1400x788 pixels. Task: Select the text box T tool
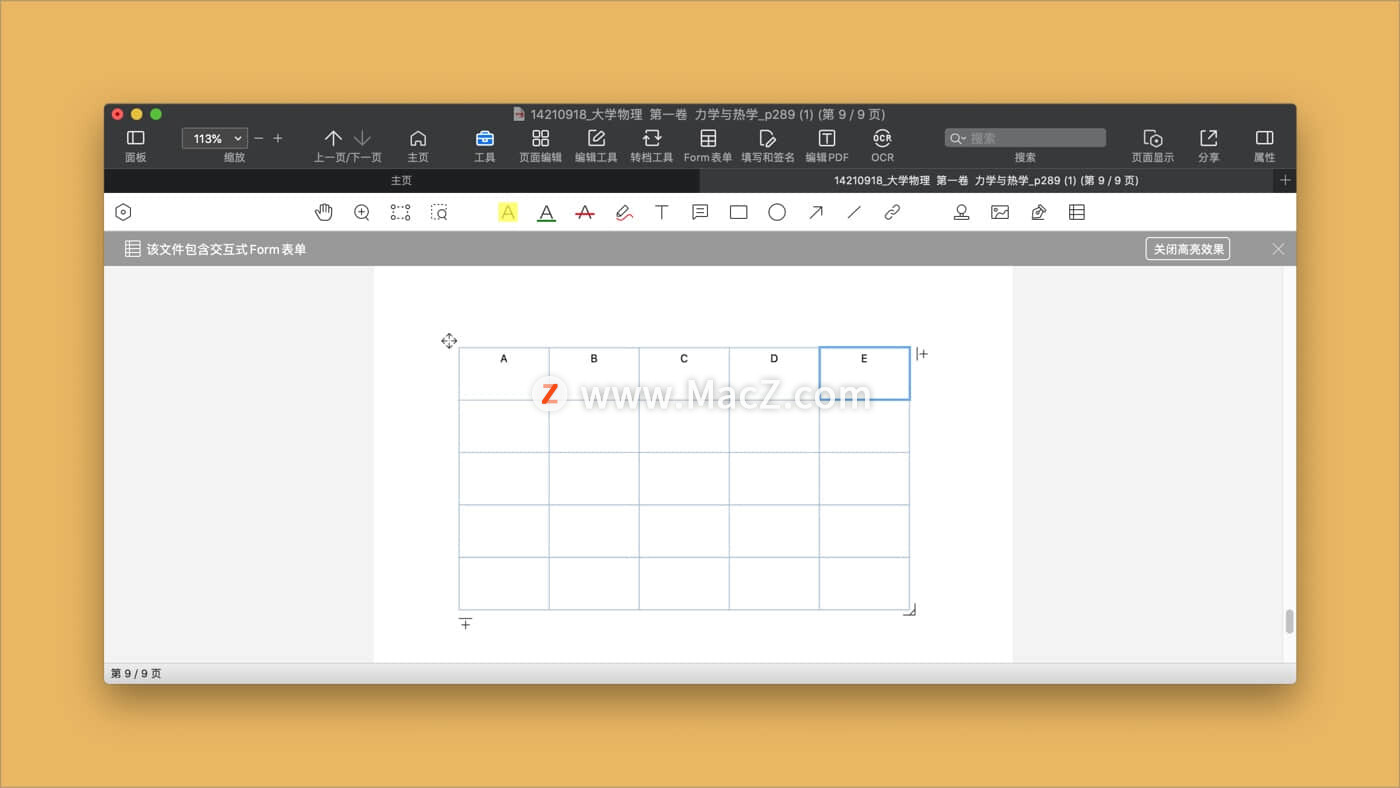tap(662, 212)
